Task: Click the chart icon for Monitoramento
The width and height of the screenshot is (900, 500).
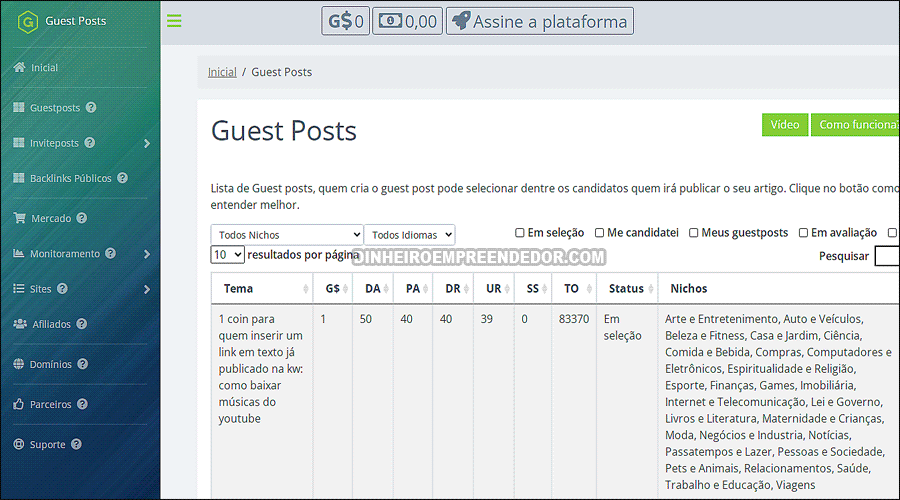Action: tap(19, 253)
